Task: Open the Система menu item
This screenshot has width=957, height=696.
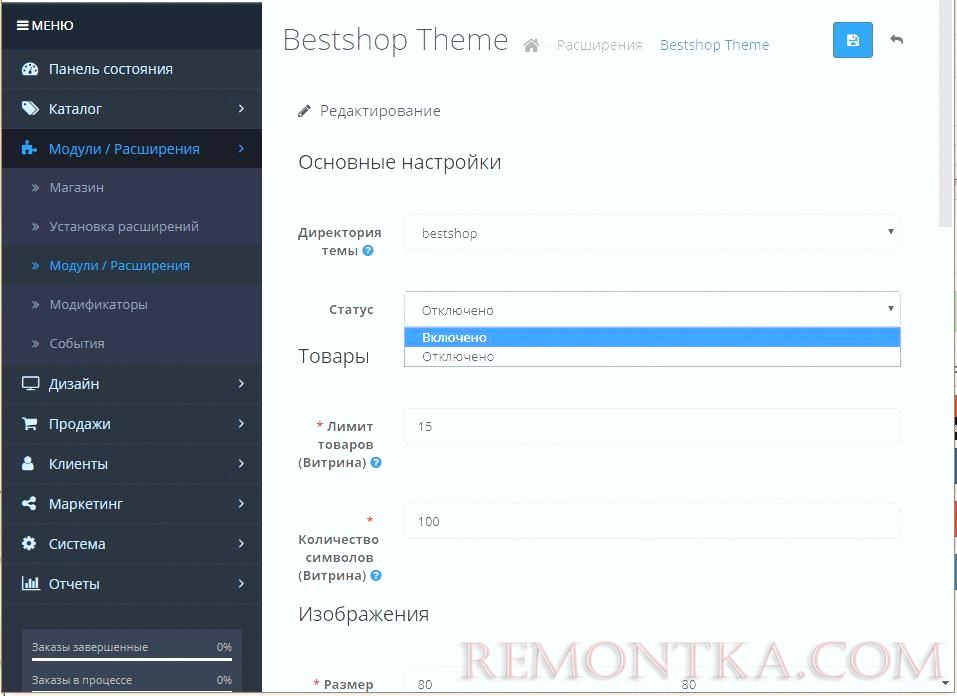Action: [x=132, y=543]
